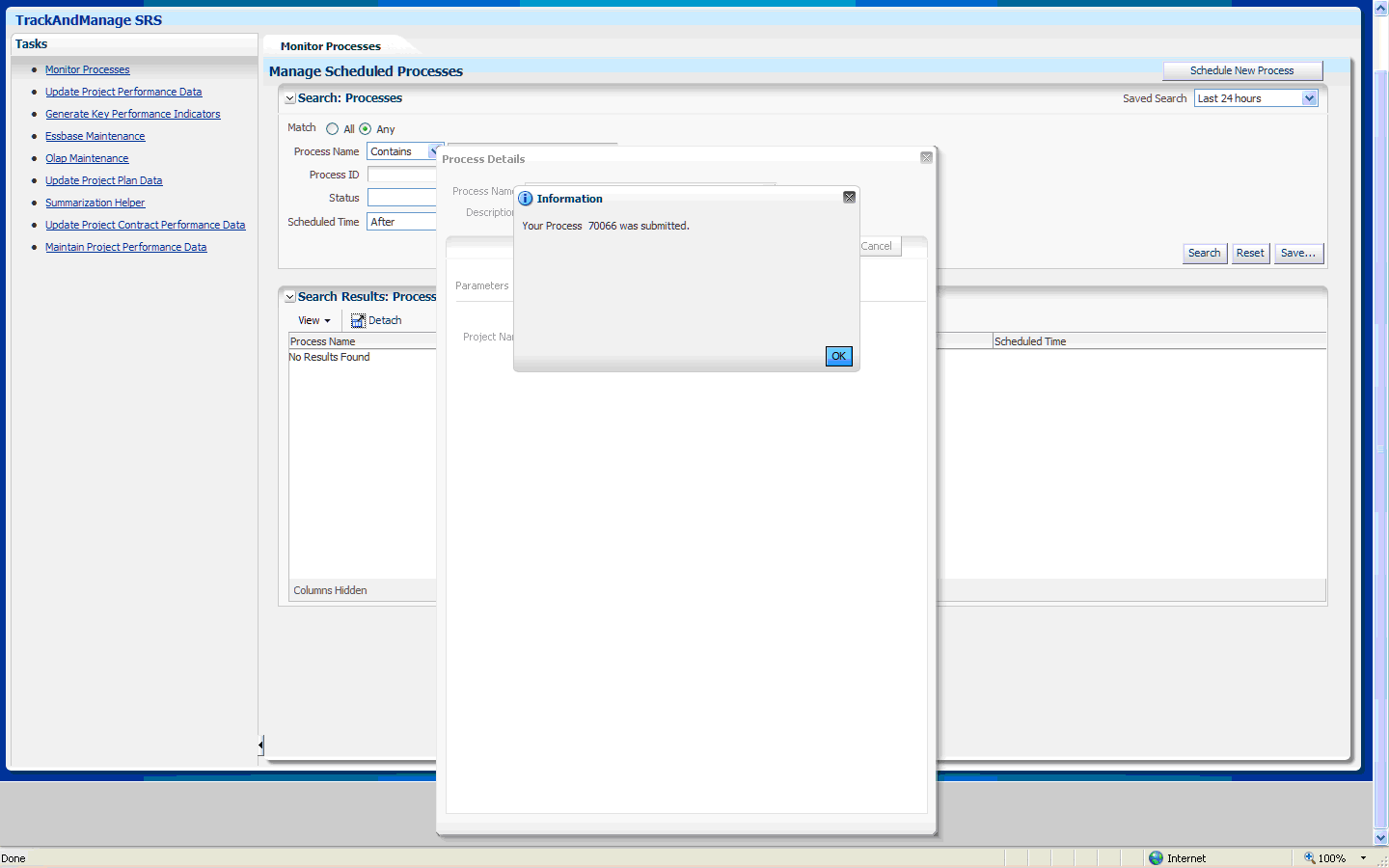Click the Schedule New Process button

click(1242, 69)
